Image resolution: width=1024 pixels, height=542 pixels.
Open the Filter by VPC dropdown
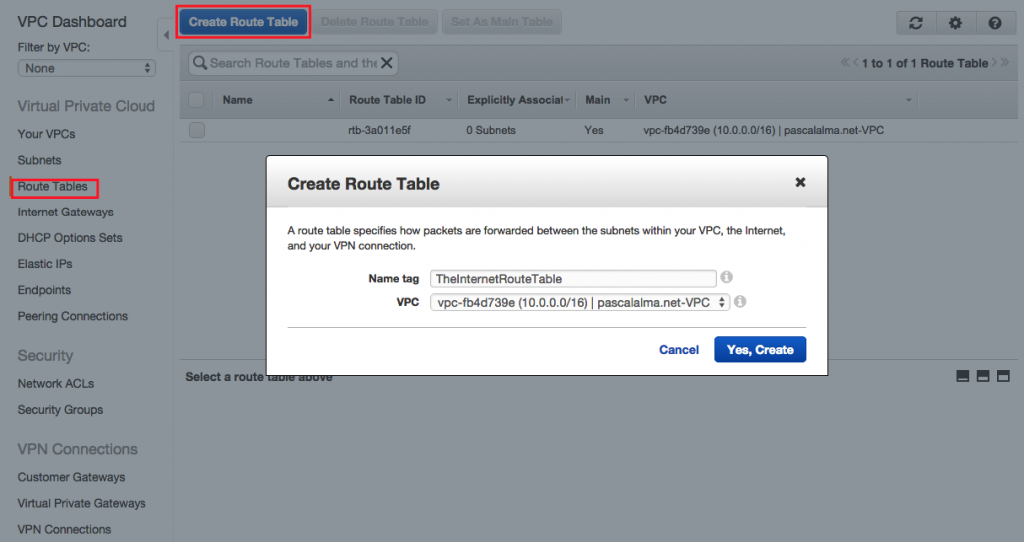[87, 68]
